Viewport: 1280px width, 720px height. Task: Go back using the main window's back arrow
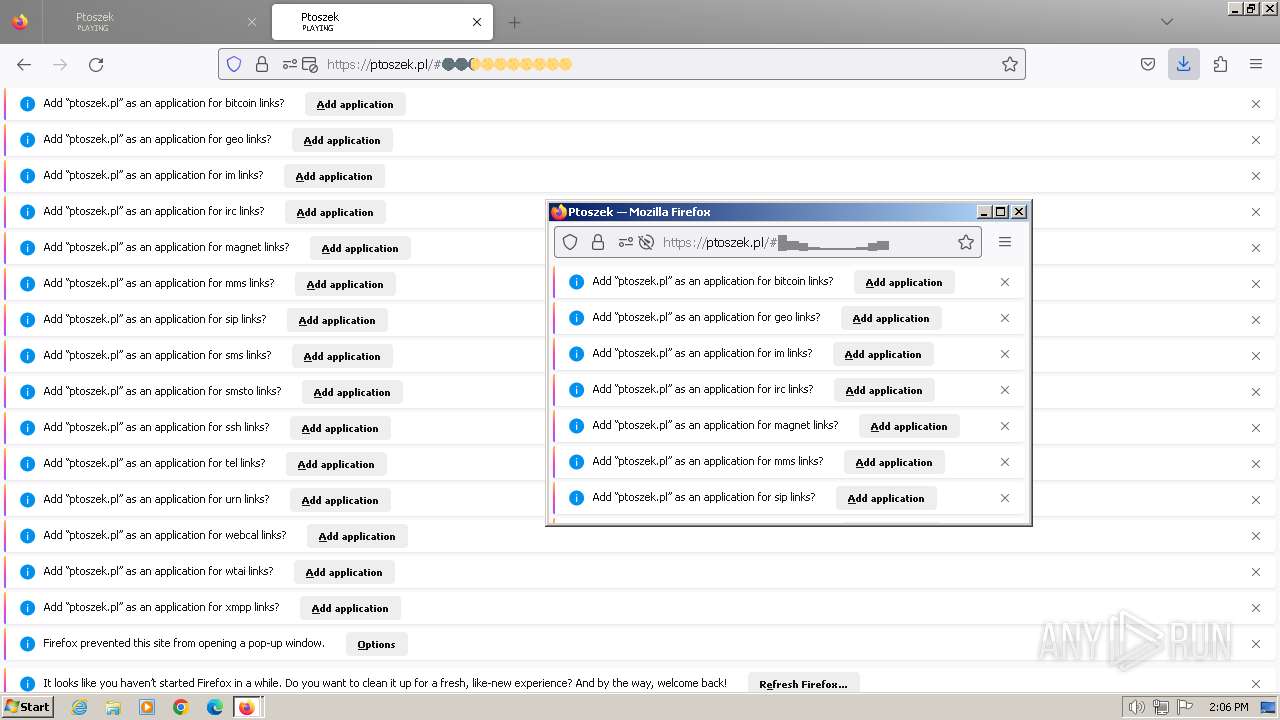24,64
